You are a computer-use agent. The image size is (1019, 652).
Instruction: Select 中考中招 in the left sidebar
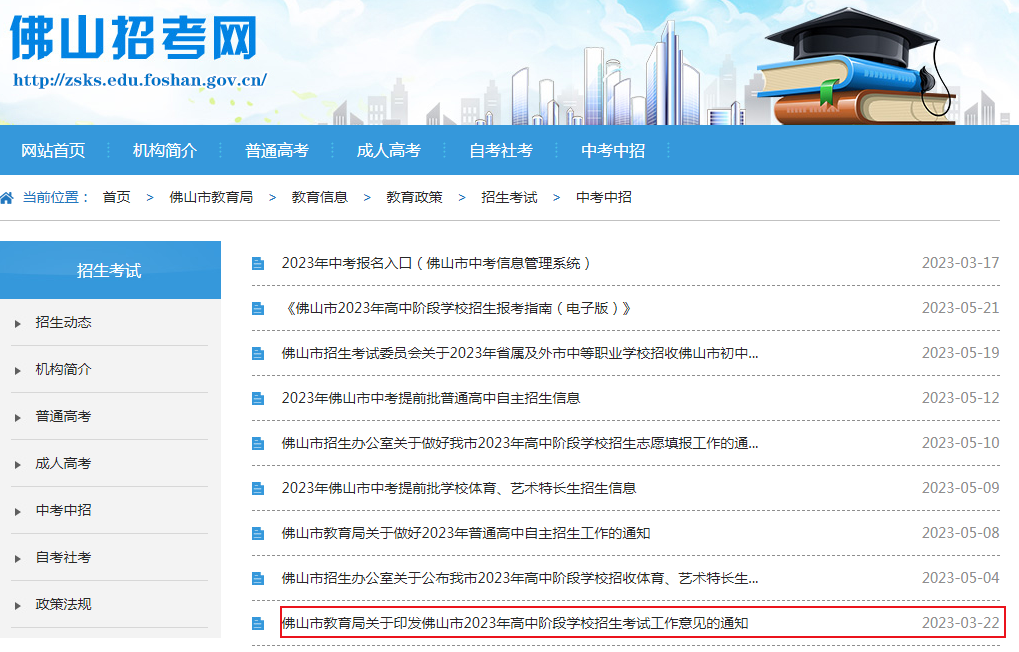[x=63, y=511]
